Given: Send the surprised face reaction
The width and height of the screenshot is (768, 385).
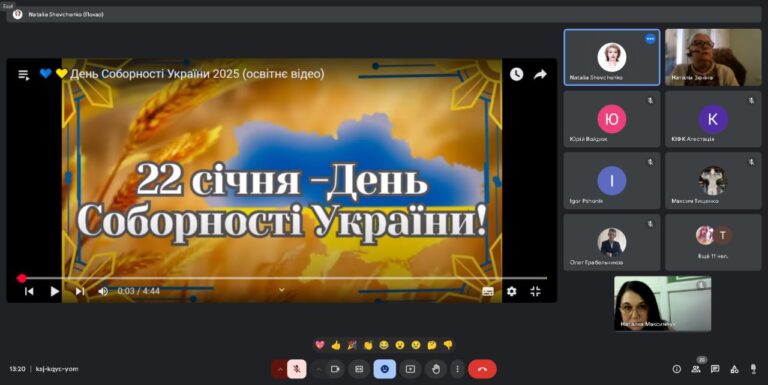Looking at the screenshot, I should point(400,345).
